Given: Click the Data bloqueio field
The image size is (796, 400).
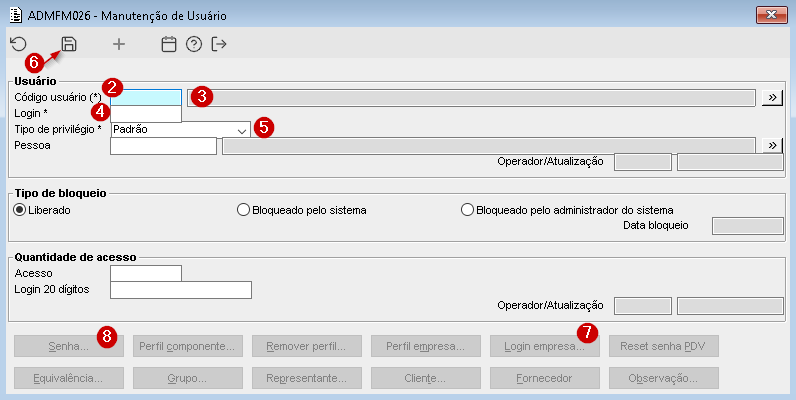Looking at the screenshot, I should click(x=748, y=226).
